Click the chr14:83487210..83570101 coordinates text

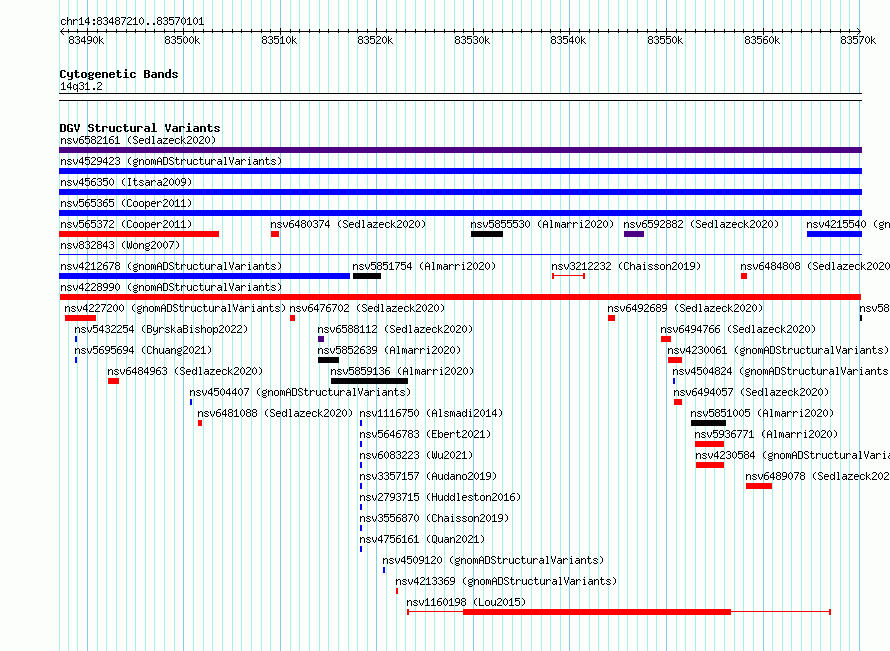tap(132, 22)
